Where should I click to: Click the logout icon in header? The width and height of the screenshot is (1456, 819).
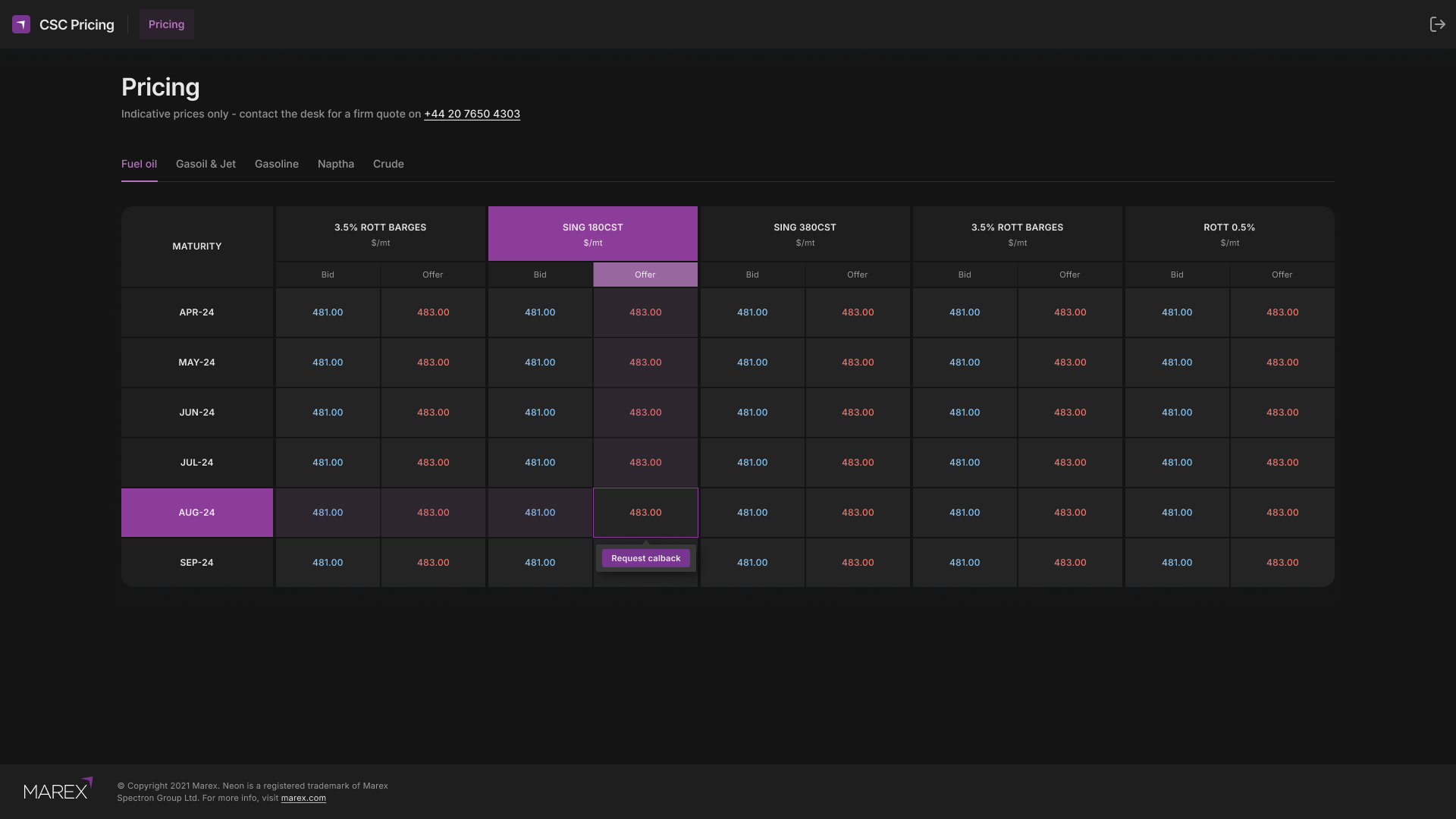(x=1437, y=24)
